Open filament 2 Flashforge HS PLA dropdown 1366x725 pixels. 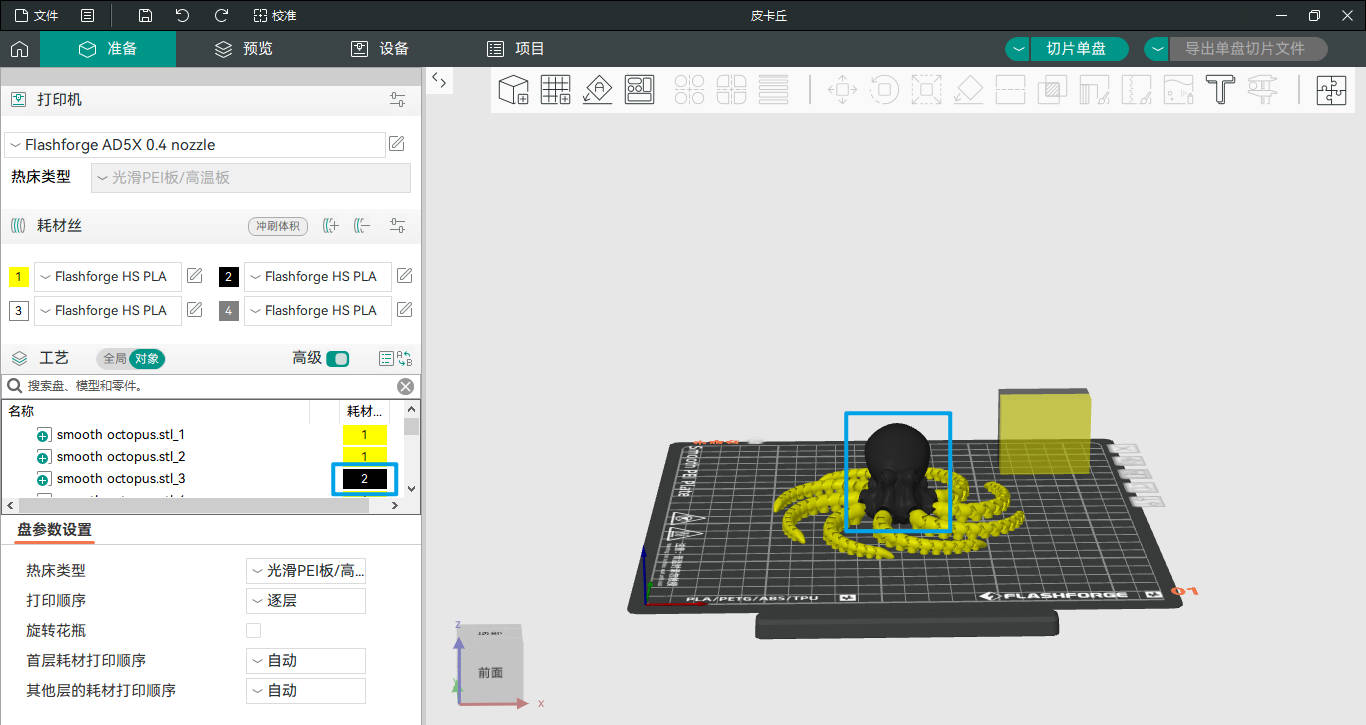tap(318, 277)
